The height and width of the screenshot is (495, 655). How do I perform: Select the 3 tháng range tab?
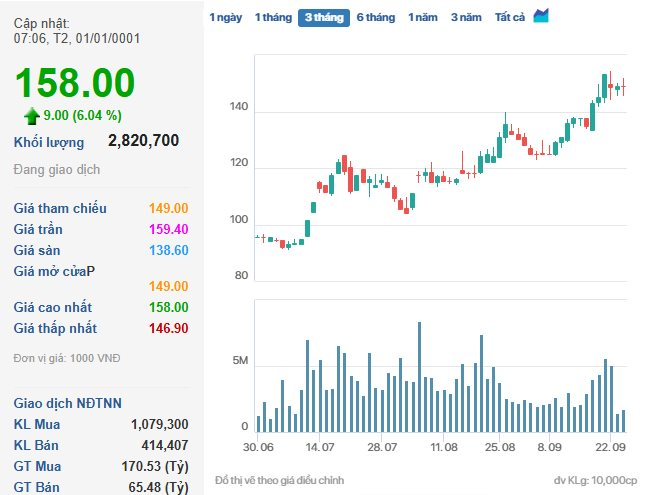pos(323,17)
